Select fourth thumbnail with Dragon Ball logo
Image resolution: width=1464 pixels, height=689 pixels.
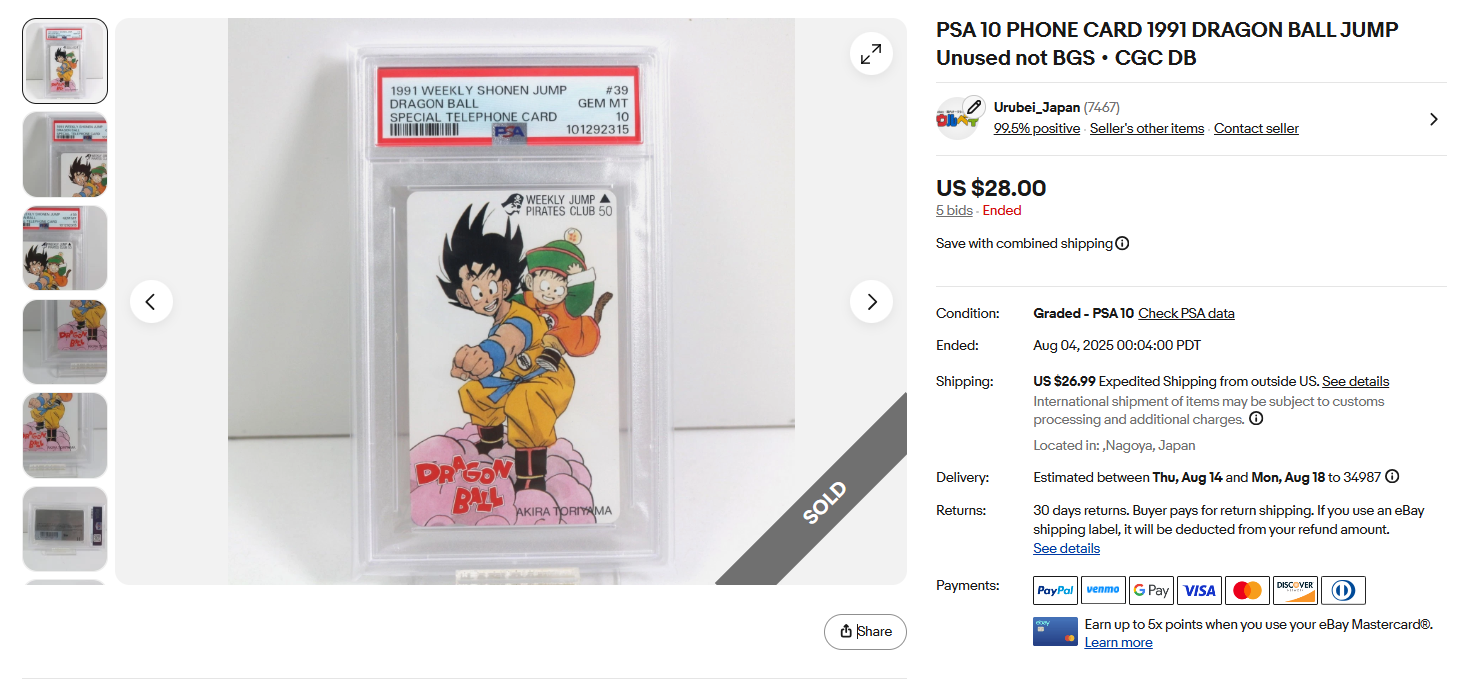65,342
